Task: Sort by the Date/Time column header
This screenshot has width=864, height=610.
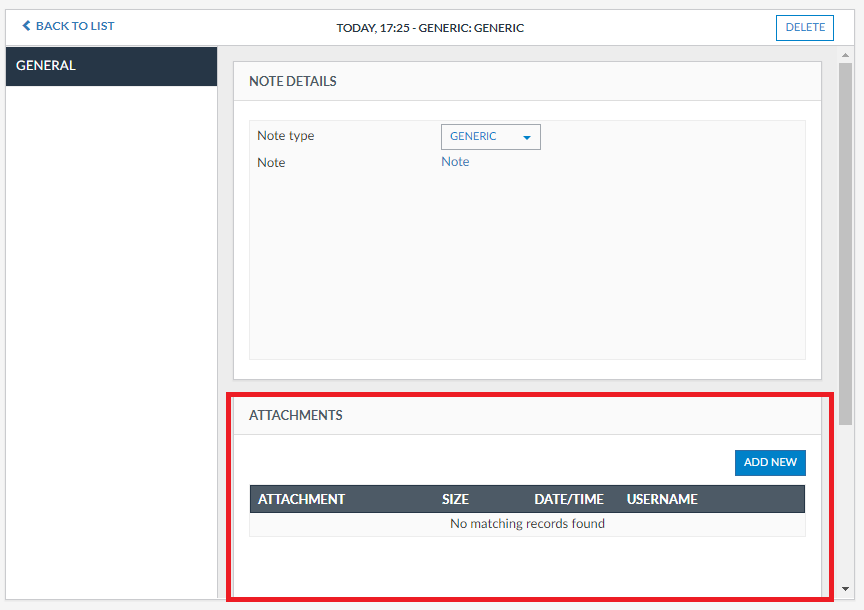Action: click(568, 499)
